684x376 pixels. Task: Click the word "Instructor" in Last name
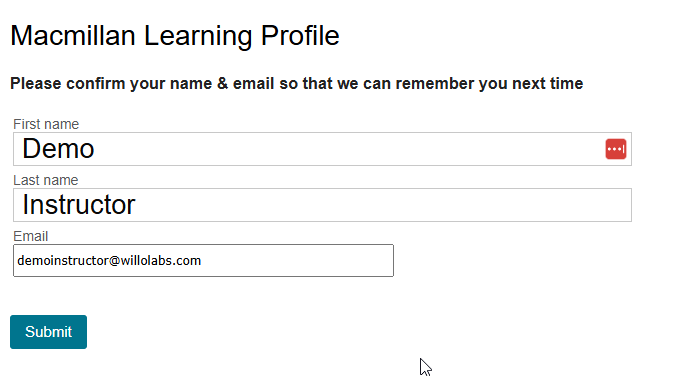point(79,205)
